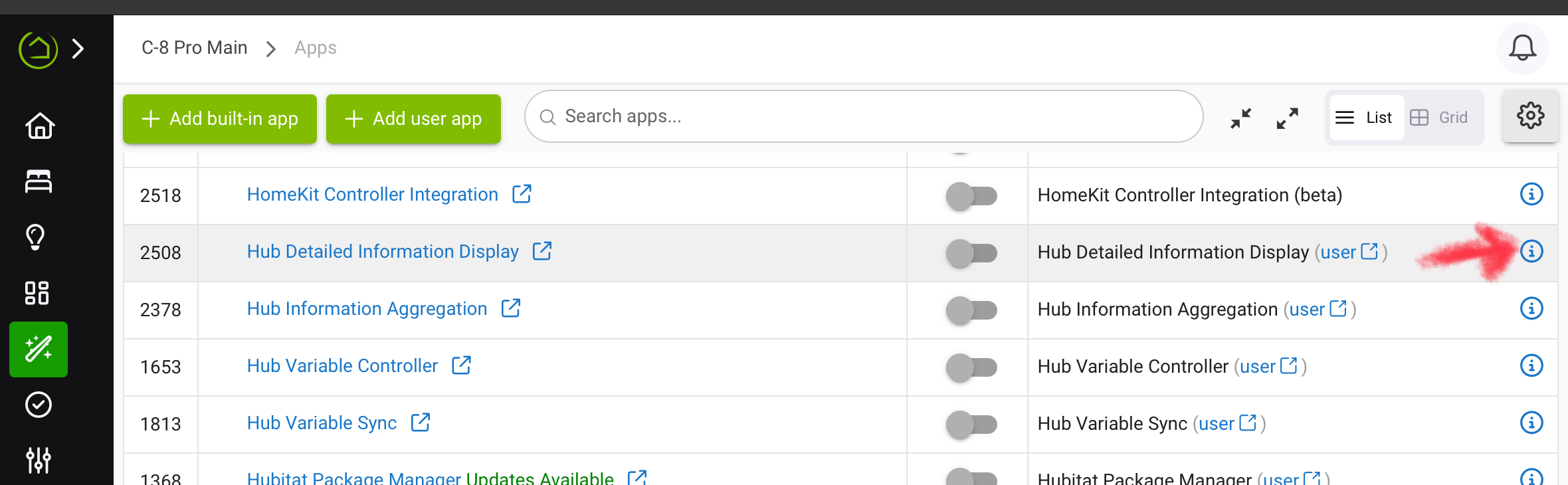Open notifications bell icon
Screen dimensions: 1568x485
[x=1522, y=48]
